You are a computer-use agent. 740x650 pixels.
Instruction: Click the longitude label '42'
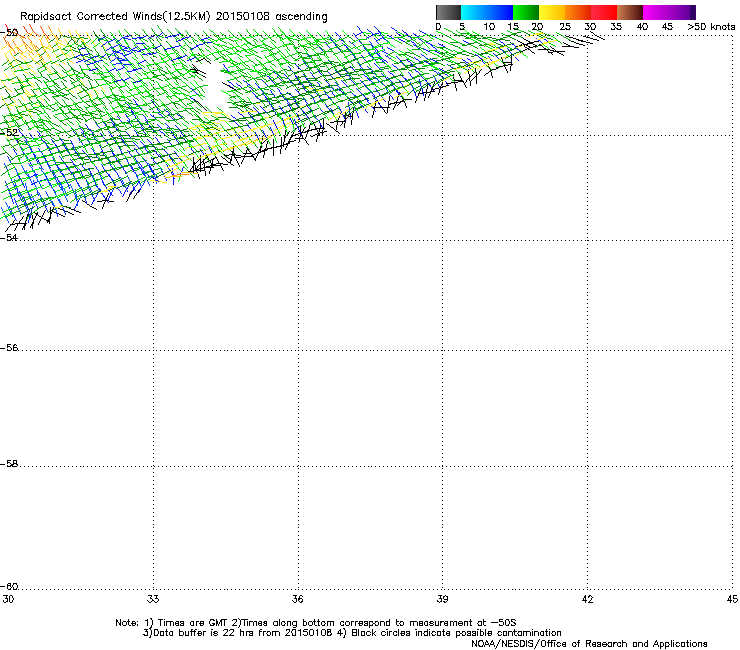(x=587, y=599)
